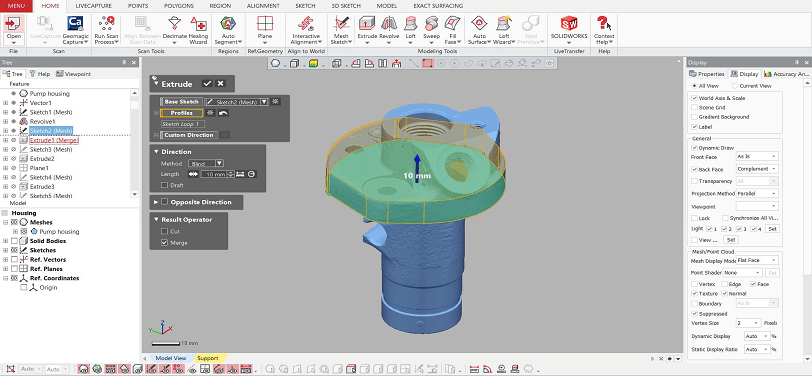
Task: Open the Projection Method dropdown
Action: coord(757,194)
